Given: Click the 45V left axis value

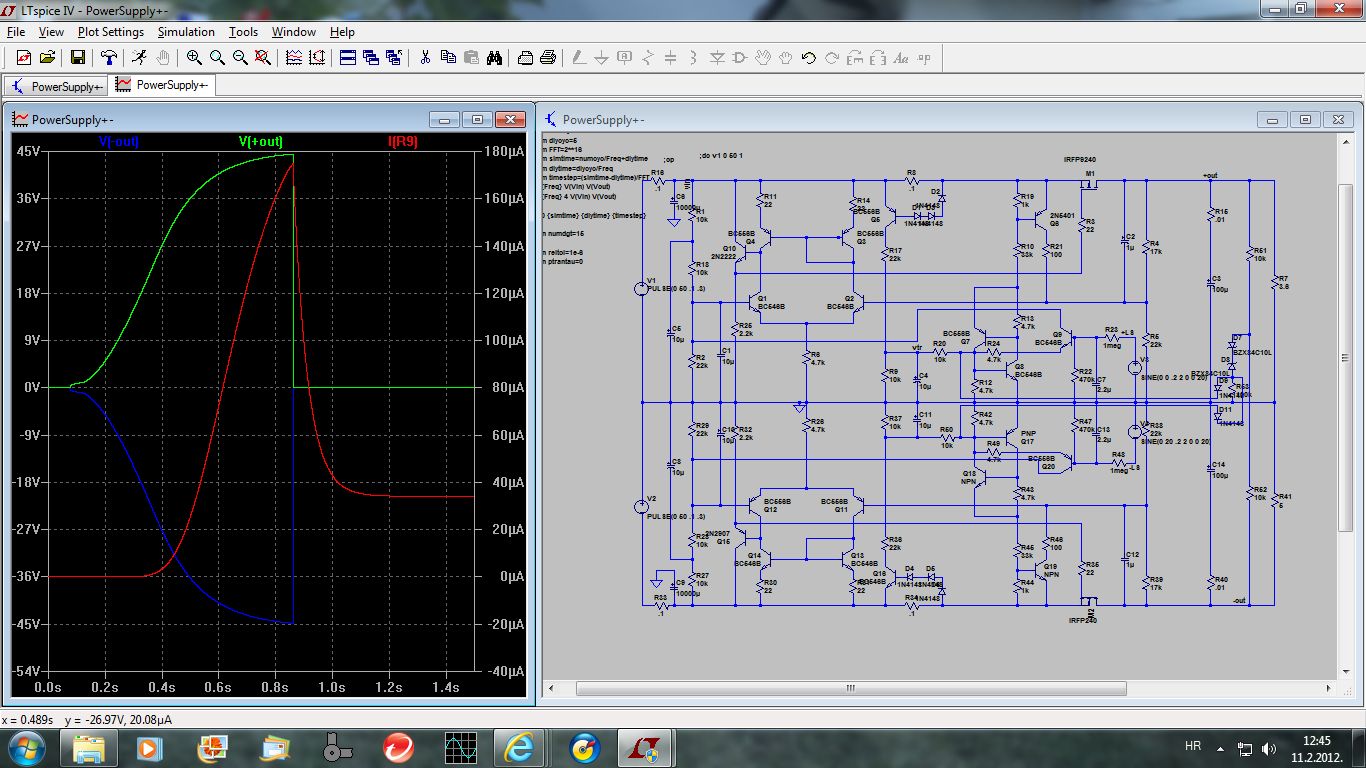Looking at the screenshot, I should click(x=28, y=151).
